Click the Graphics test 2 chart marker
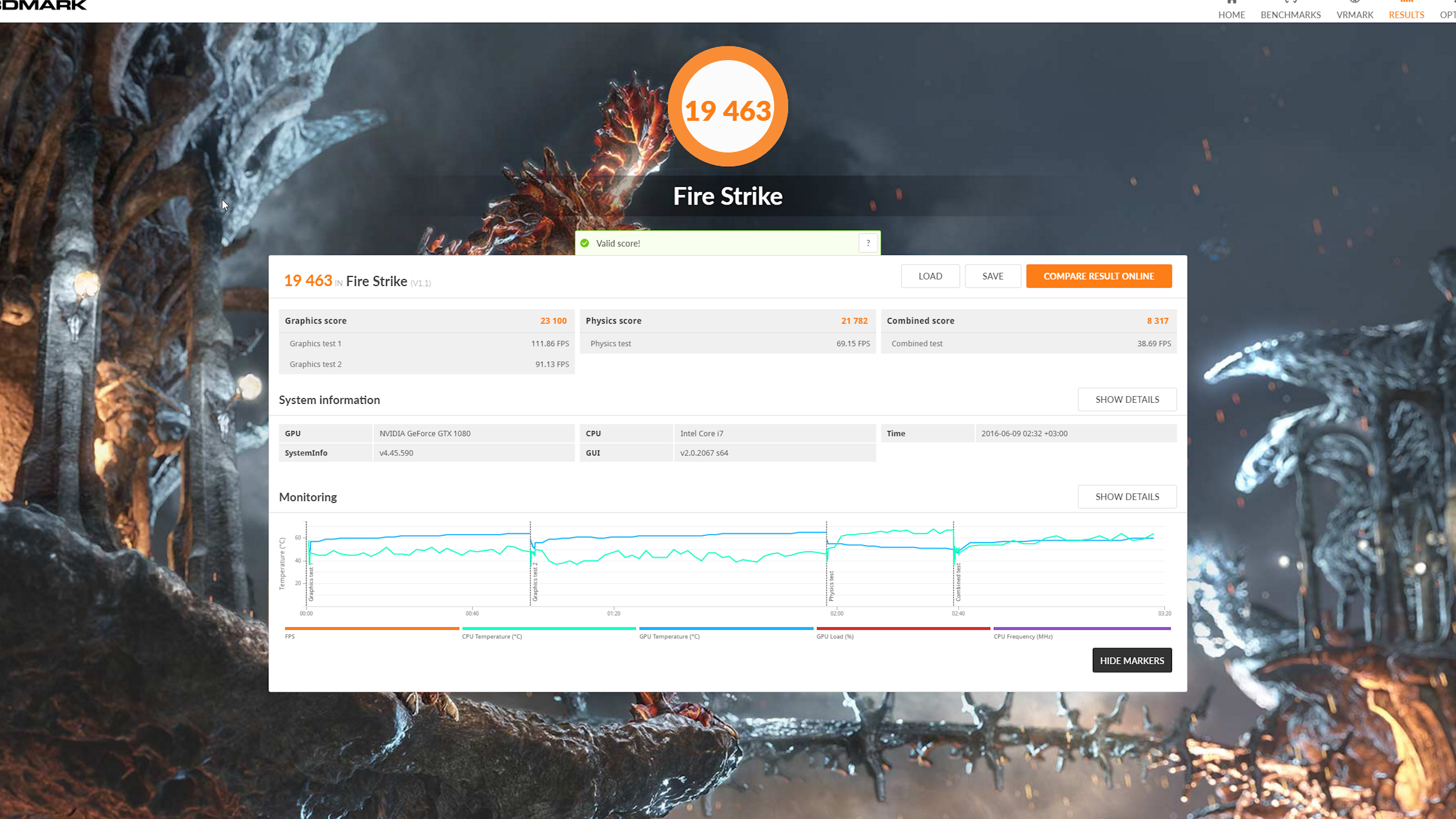This screenshot has height=819, width=1456. pyautogui.click(x=535, y=582)
